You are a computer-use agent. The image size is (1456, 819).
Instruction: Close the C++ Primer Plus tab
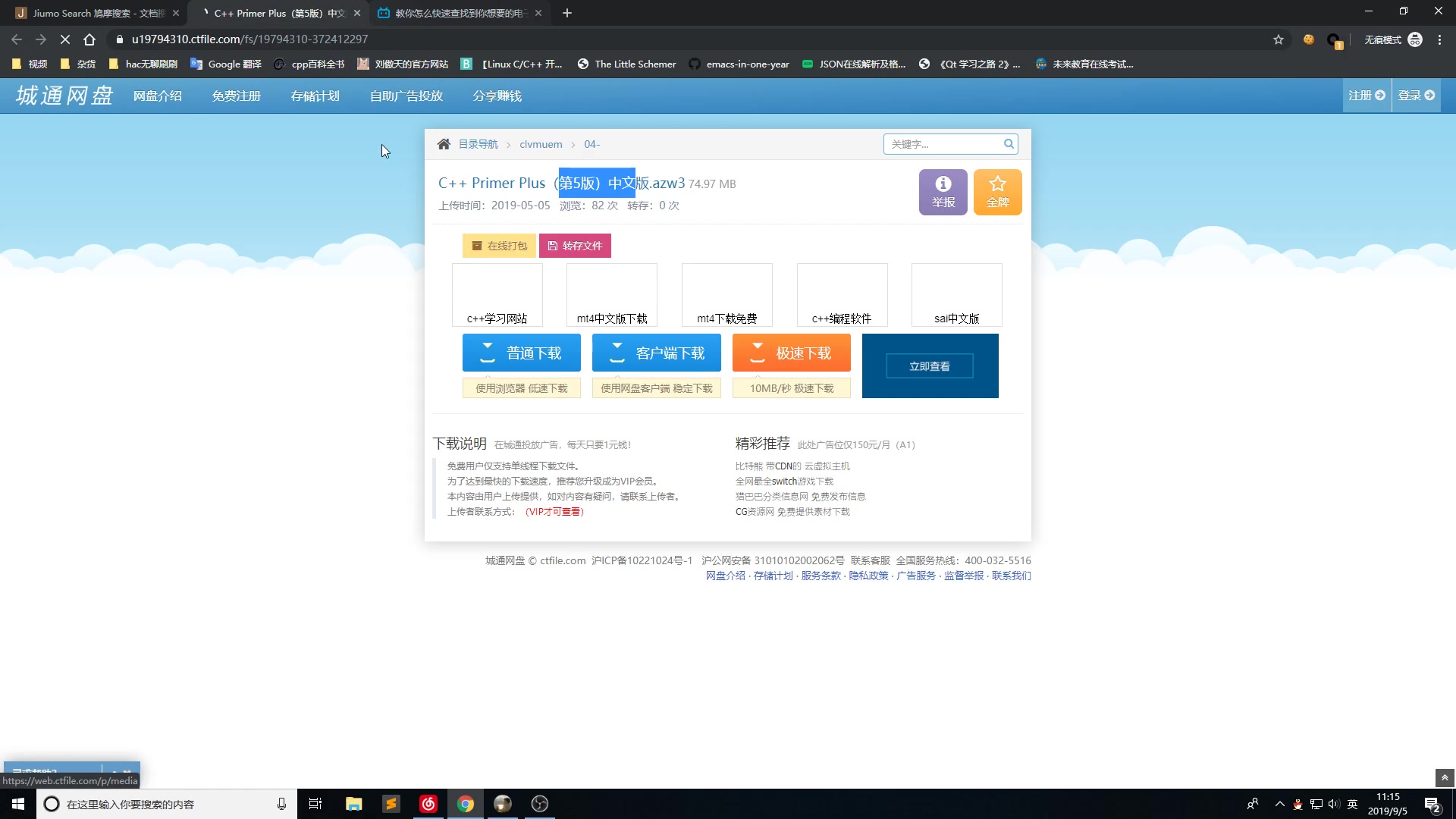[357, 13]
